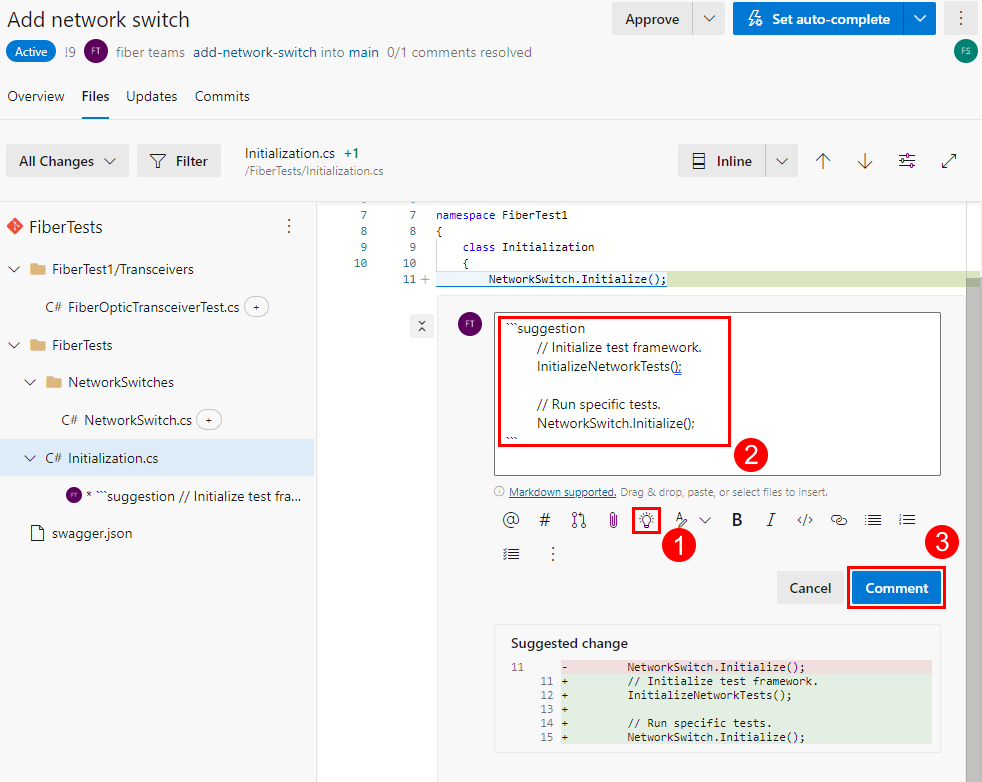
Task: Open the Commits tab
Action: pos(222,97)
